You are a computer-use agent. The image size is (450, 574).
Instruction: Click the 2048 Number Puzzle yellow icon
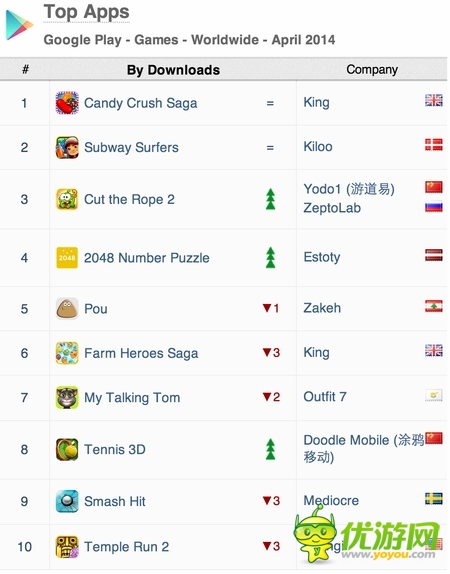(67, 258)
